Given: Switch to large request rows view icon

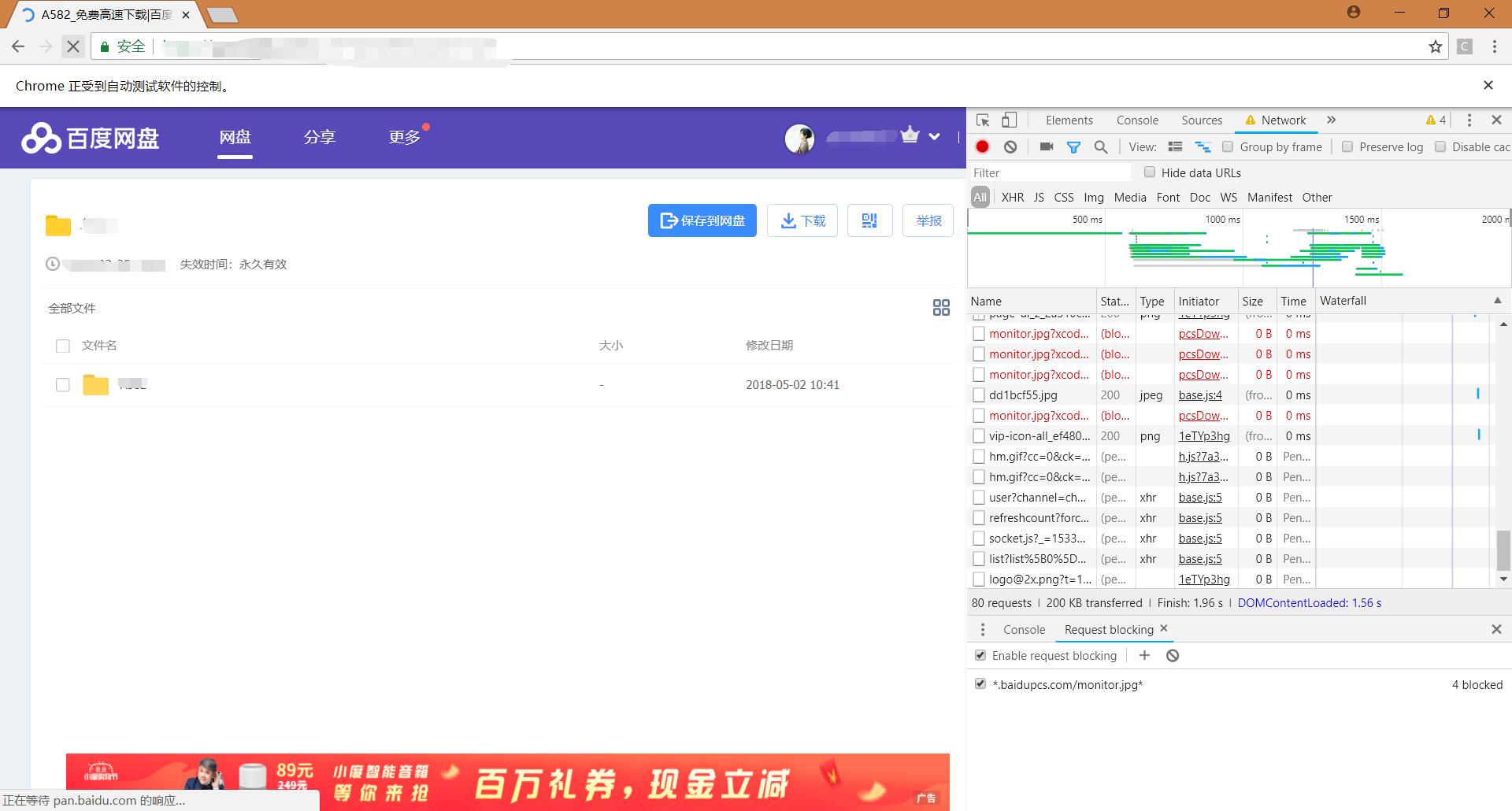Looking at the screenshot, I should [1175, 146].
